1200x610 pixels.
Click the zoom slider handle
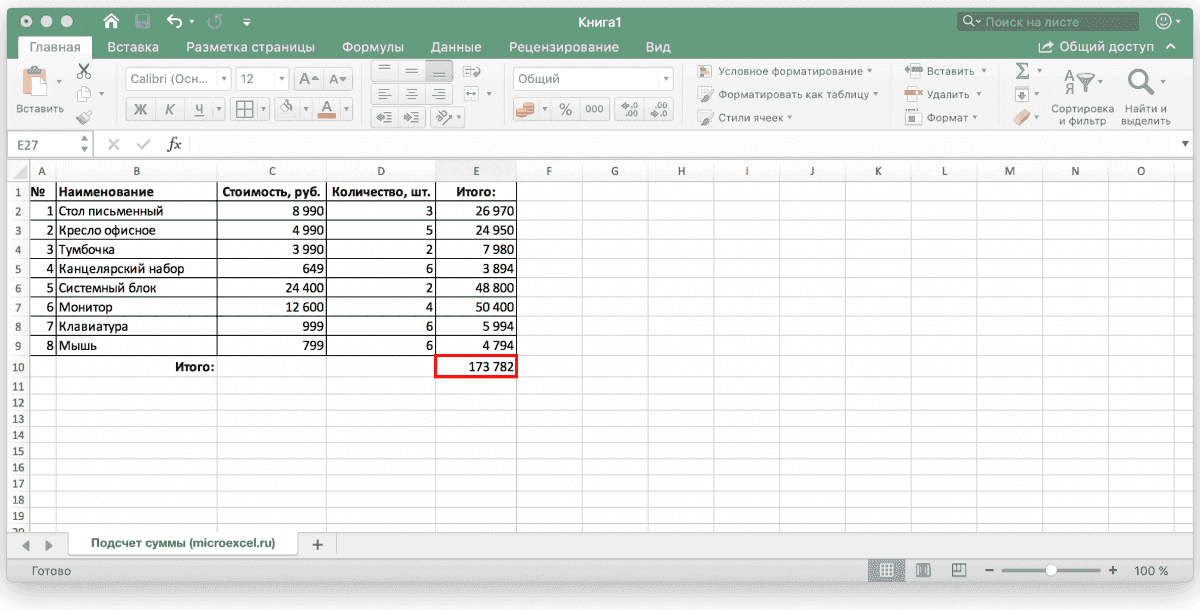(x=1051, y=570)
